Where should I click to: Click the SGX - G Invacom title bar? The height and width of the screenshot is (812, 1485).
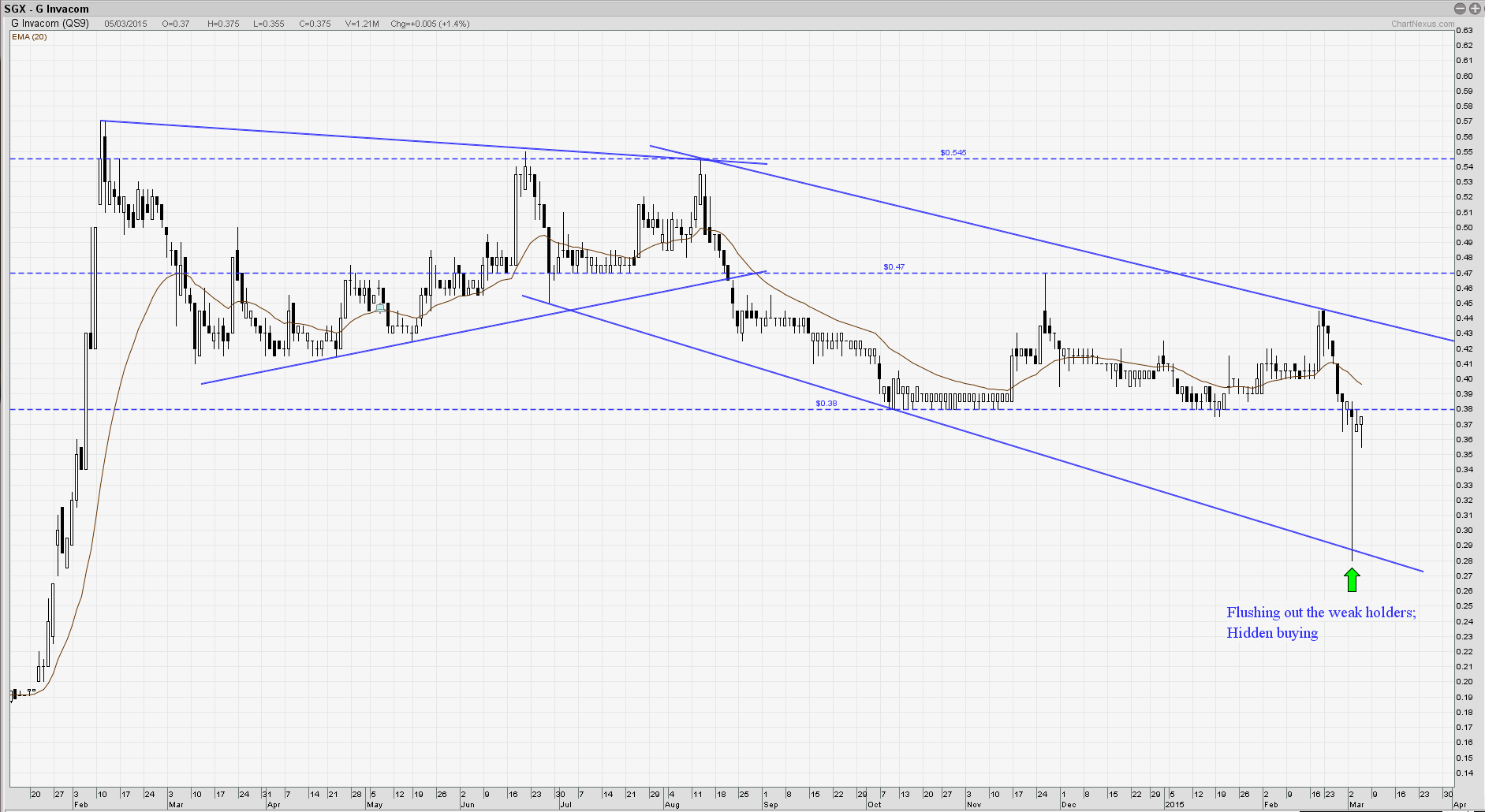47,9
